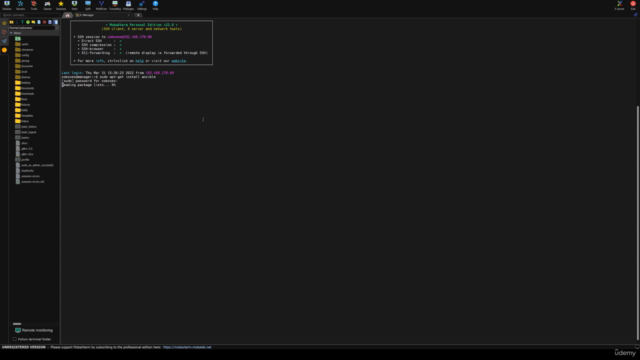
Task: Select the .config folder
Action: click(x=22, y=55)
